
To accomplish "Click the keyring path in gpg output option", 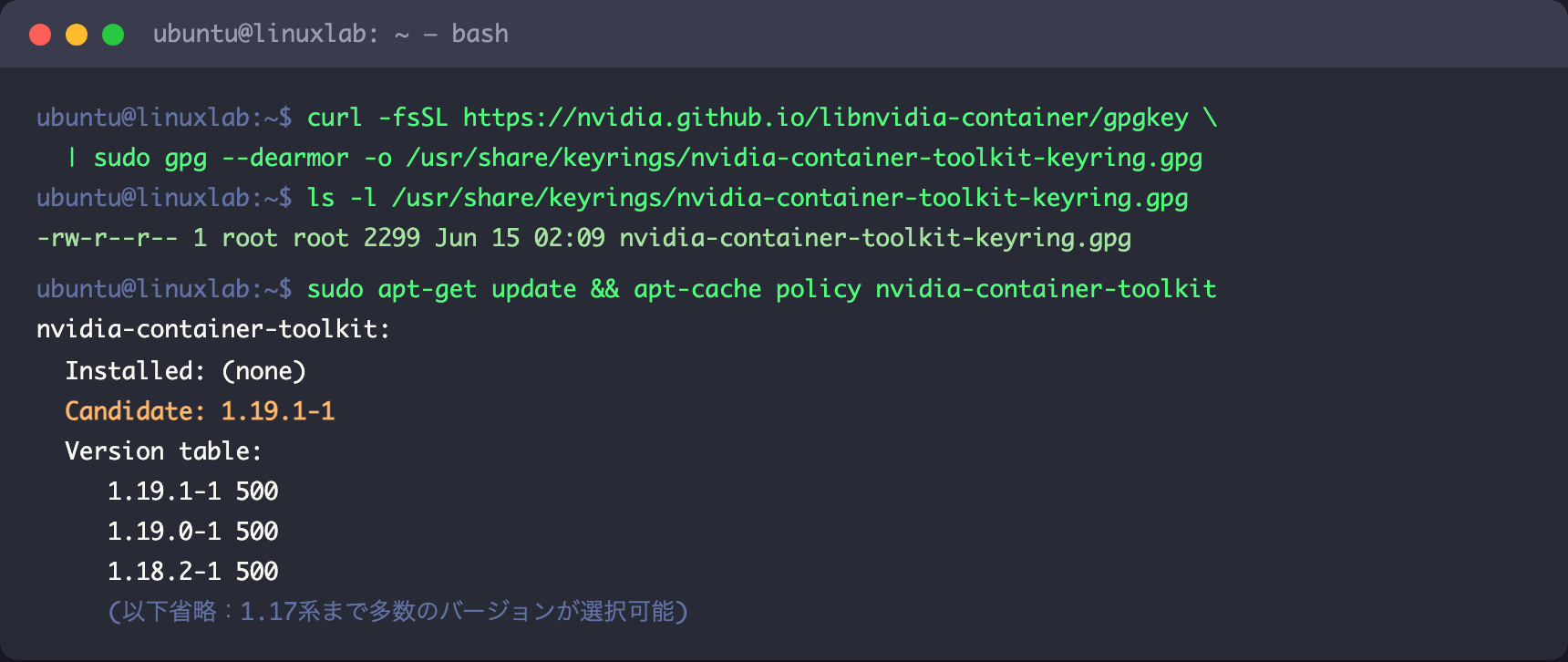I will coord(804,158).
